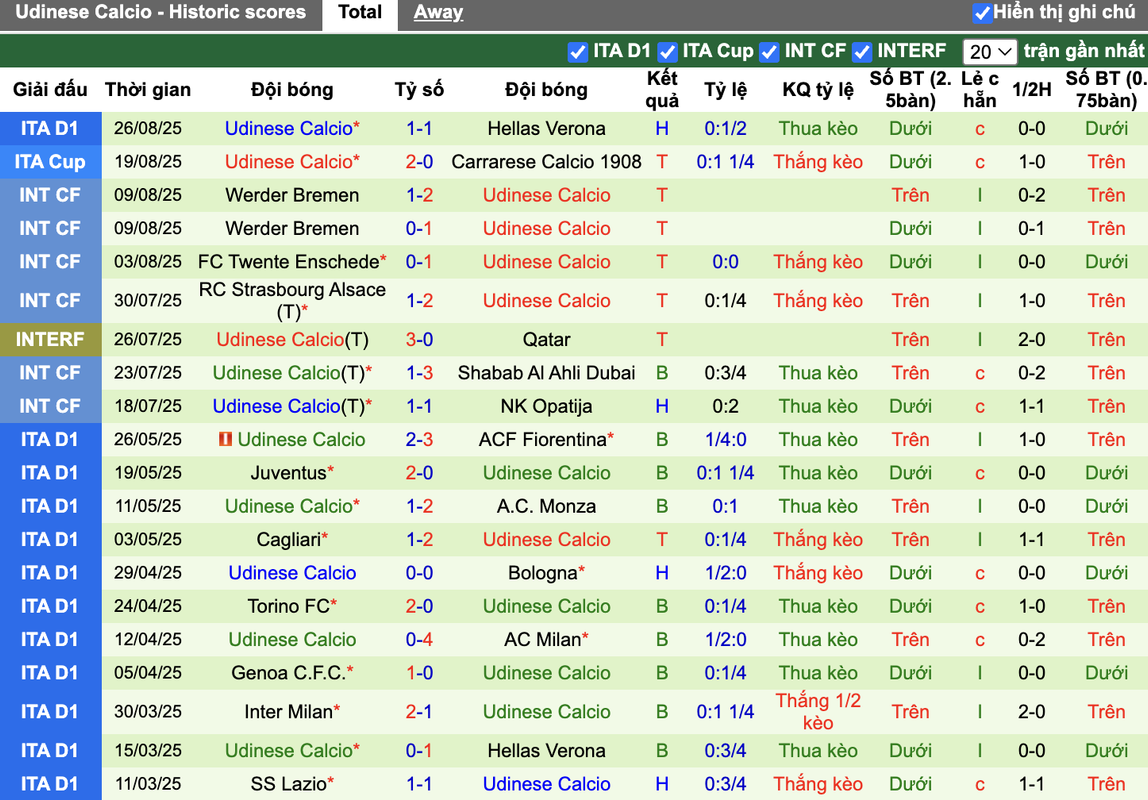Image resolution: width=1148 pixels, height=800 pixels.
Task: Click the 0:2 odds in NK Opatija row
Action: pos(725,406)
